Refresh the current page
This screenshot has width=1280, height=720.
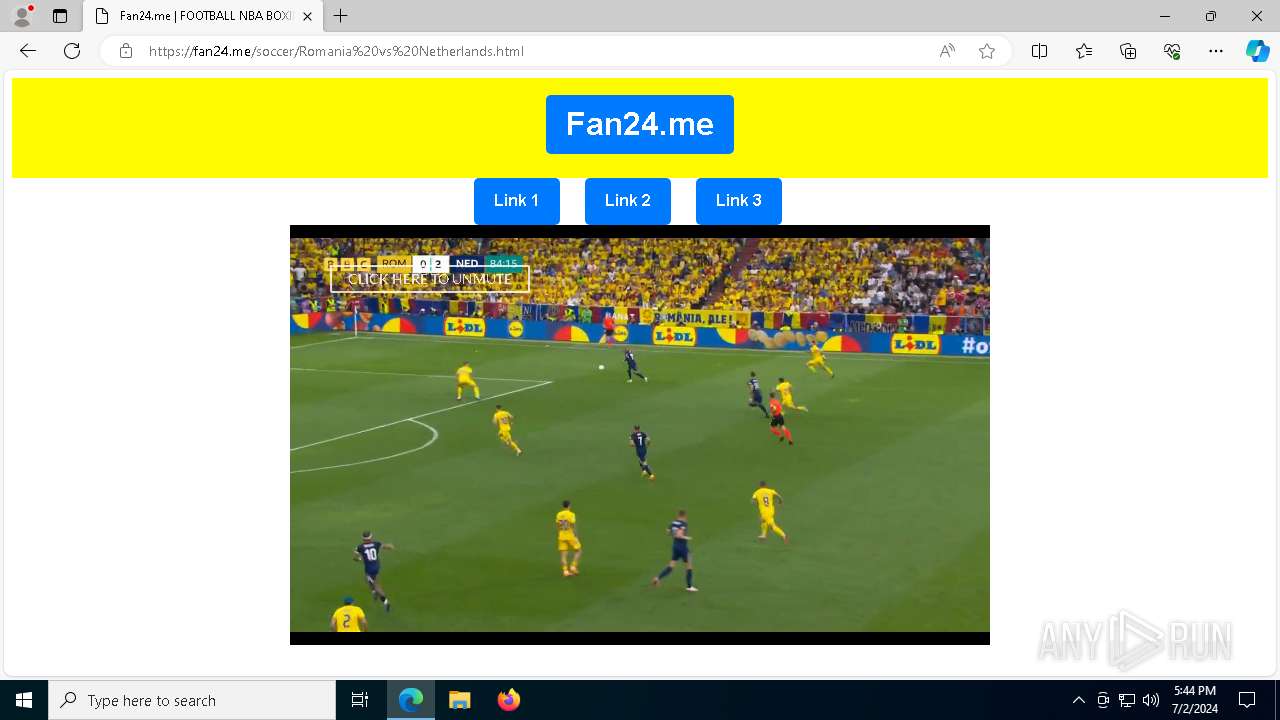click(72, 51)
